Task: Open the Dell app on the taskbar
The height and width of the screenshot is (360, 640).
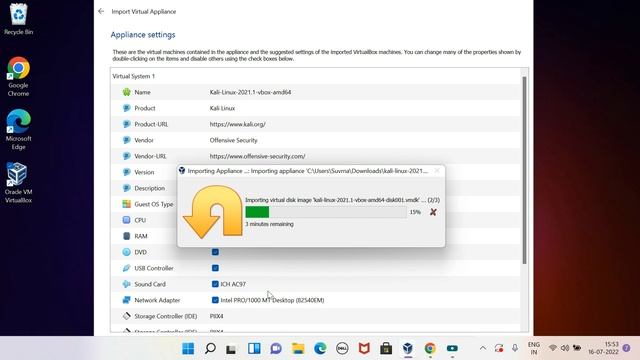Action: tap(342, 348)
